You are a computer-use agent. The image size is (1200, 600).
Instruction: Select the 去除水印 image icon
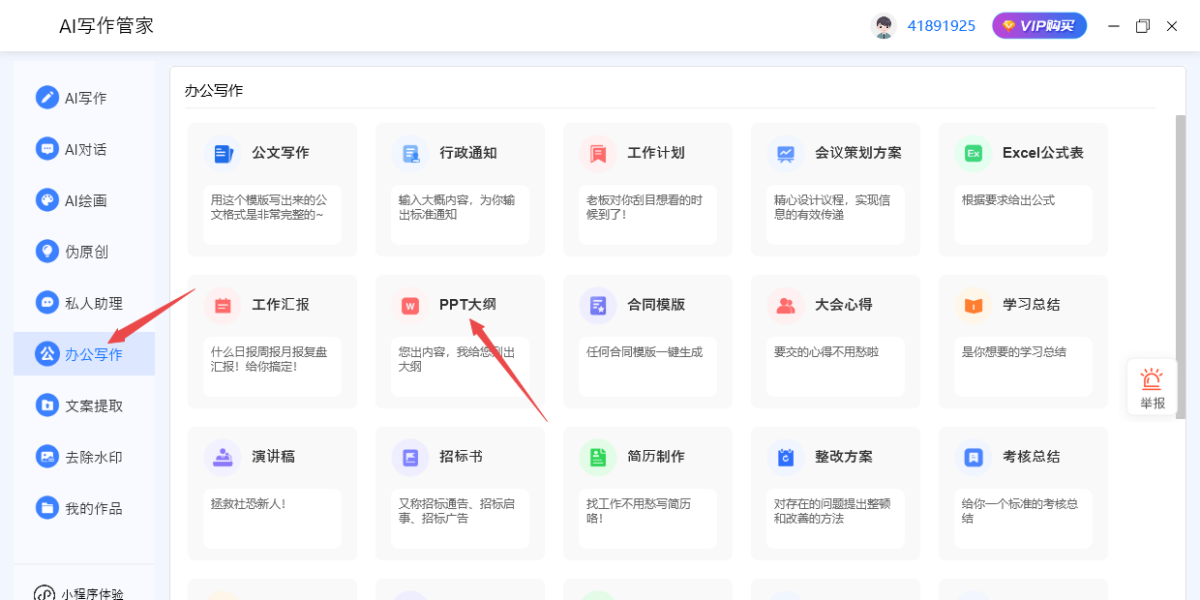tap(47, 457)
